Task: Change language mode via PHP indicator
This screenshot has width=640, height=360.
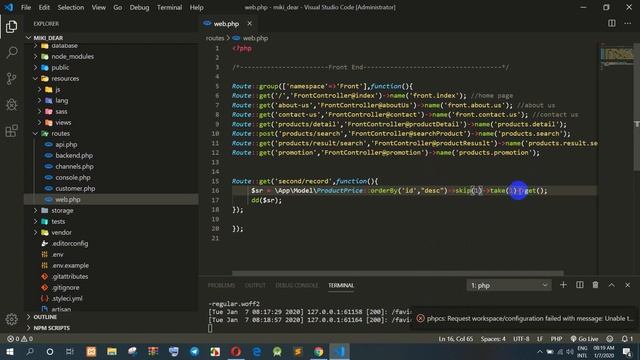Action: (x=556, y=339)
